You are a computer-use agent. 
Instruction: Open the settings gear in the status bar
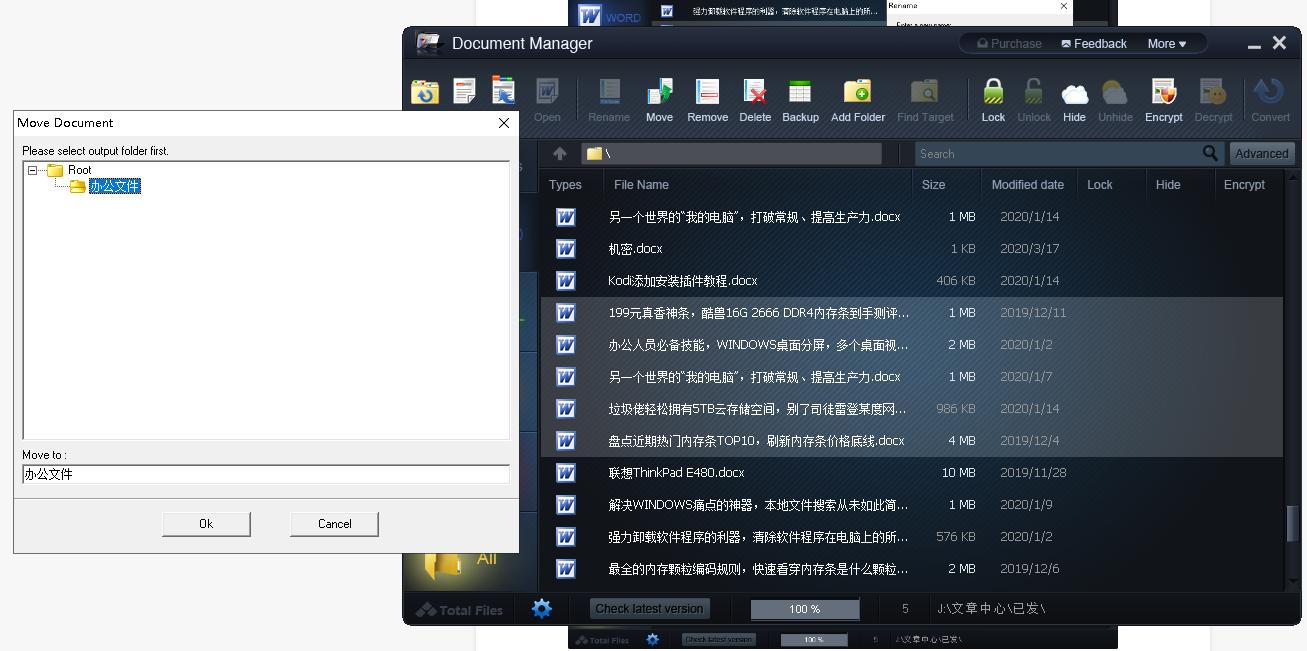[x=542, y=608]
